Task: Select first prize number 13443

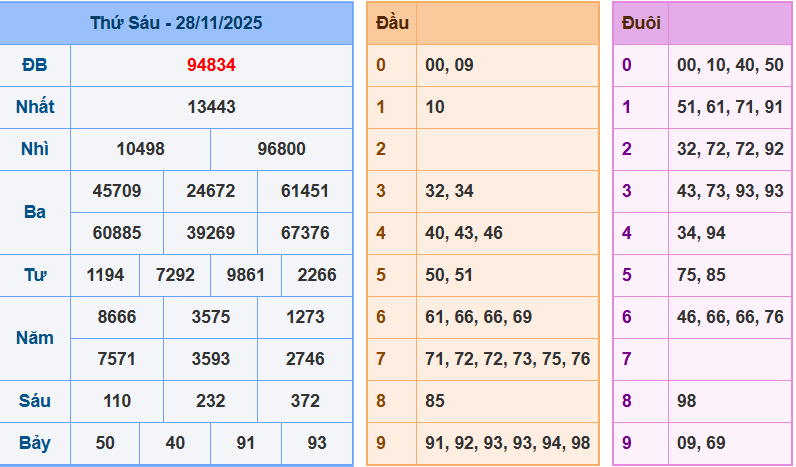Action: click(x=211, y=107)
